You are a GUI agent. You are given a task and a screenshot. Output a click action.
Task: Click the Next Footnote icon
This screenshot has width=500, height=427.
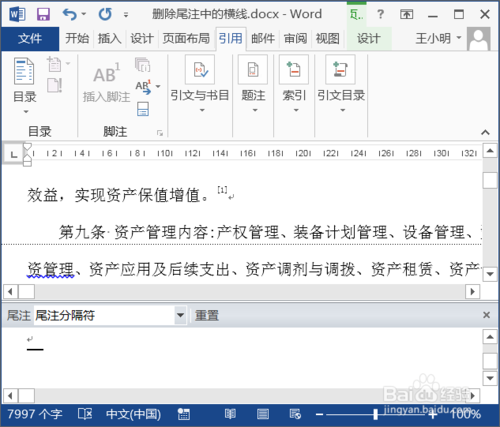pos(143,87)
